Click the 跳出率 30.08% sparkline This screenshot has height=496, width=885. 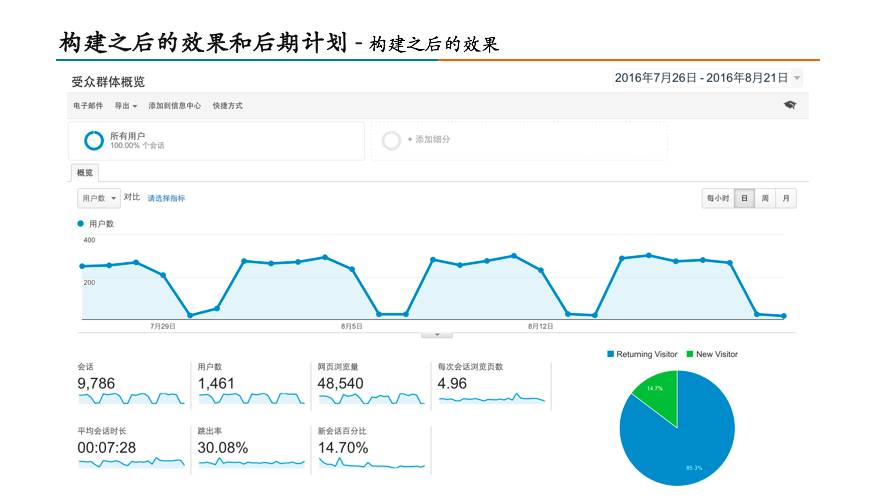pyautogui.click(x=251, y=462)
